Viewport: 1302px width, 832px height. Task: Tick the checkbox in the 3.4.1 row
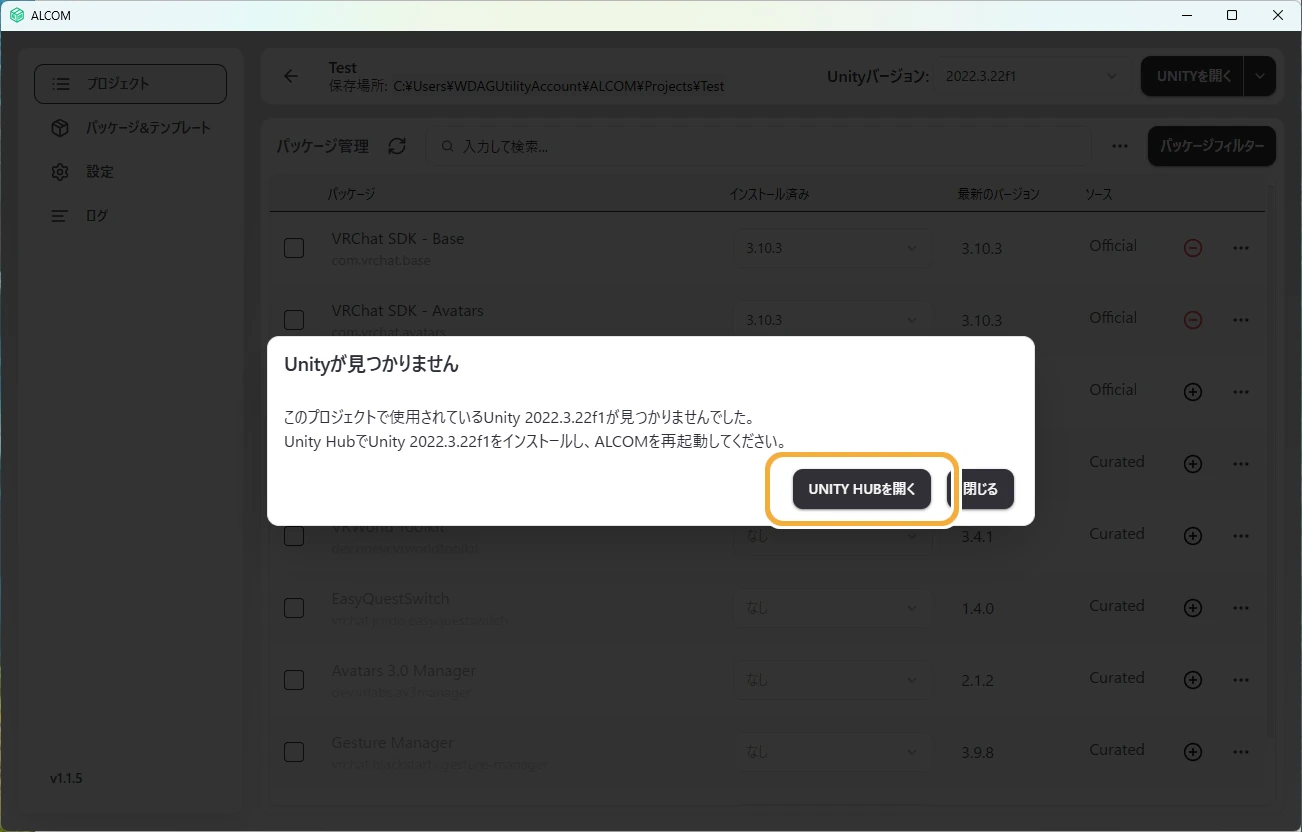point(294,536)
